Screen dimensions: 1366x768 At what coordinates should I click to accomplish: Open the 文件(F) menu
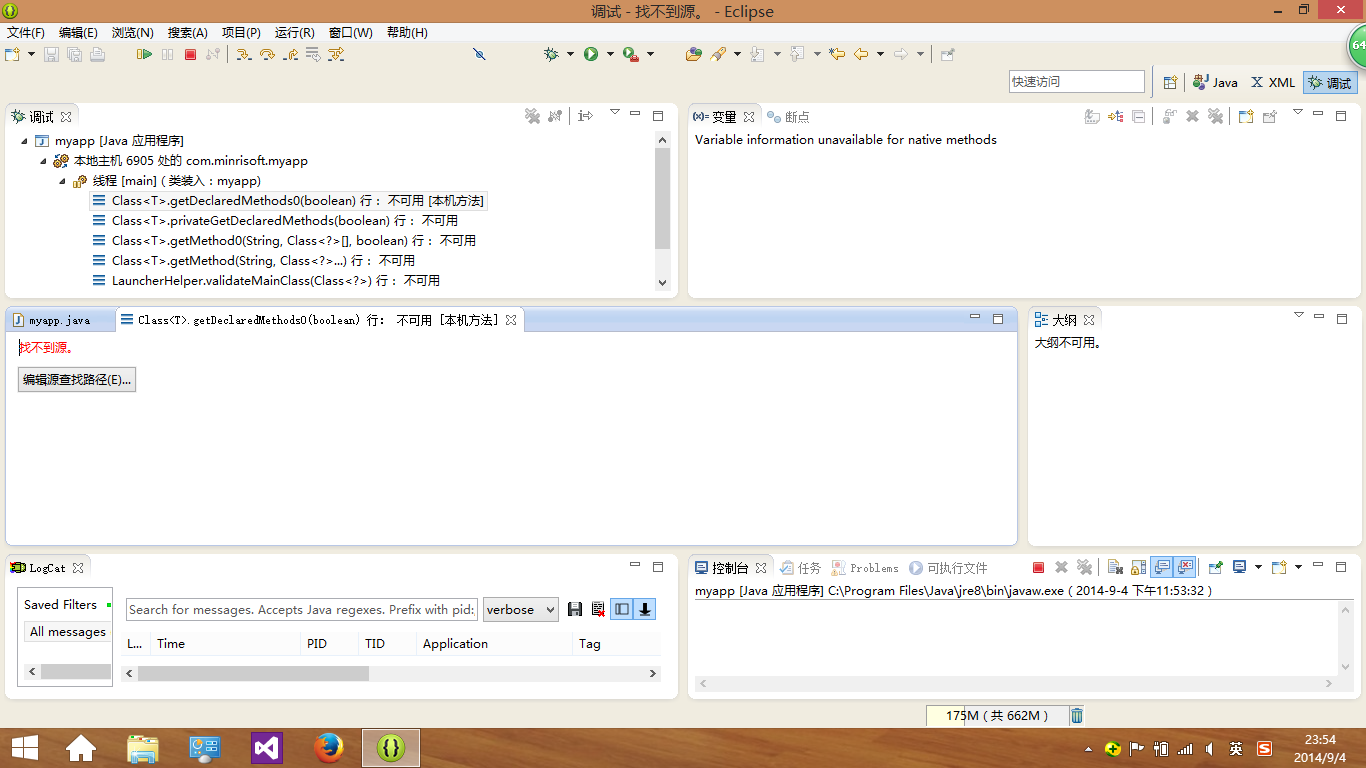point(26,32)
